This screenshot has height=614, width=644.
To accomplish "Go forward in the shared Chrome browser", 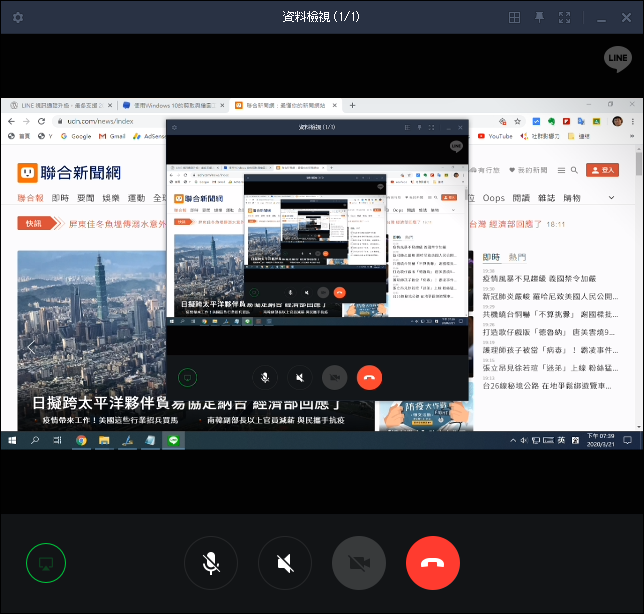I will point(26,121).
